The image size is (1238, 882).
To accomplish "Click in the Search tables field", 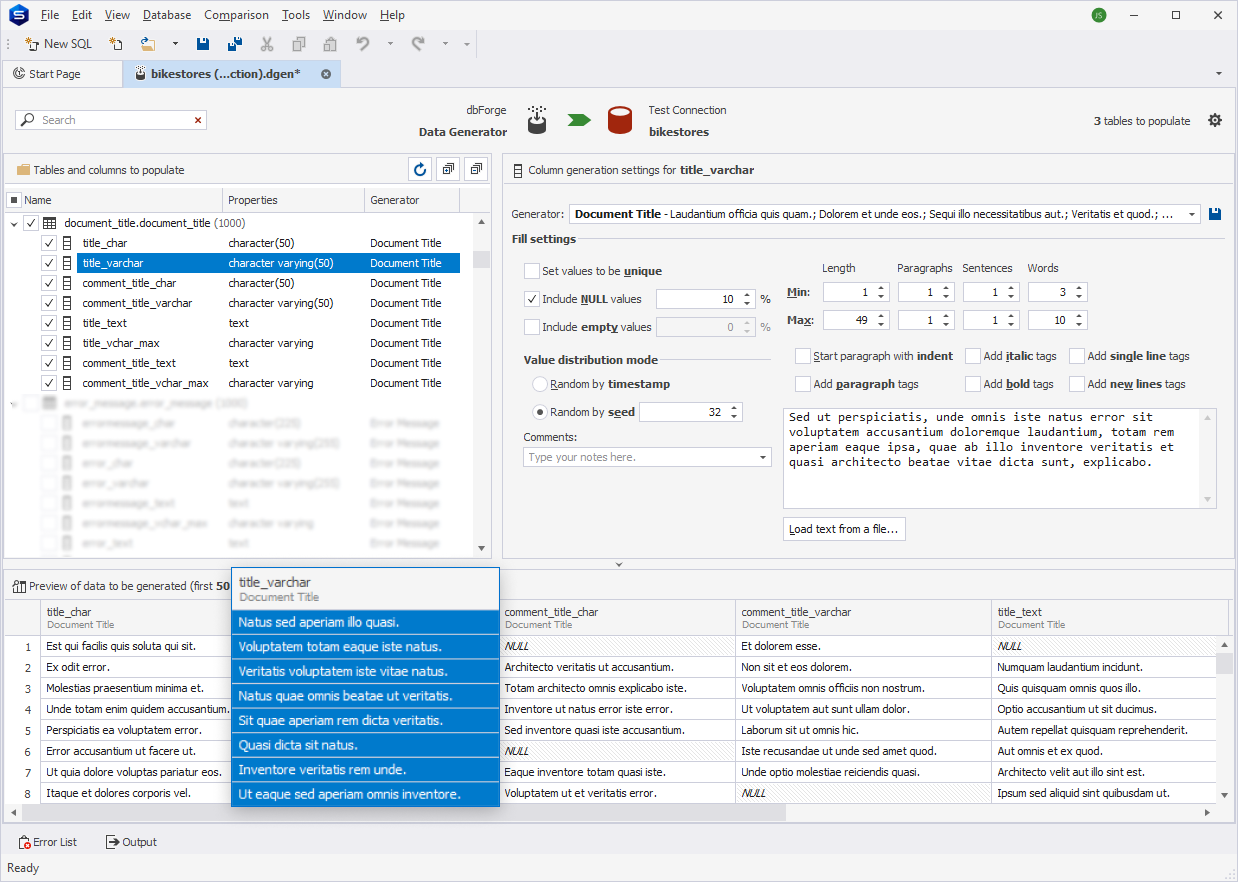I will click(110, 120).
